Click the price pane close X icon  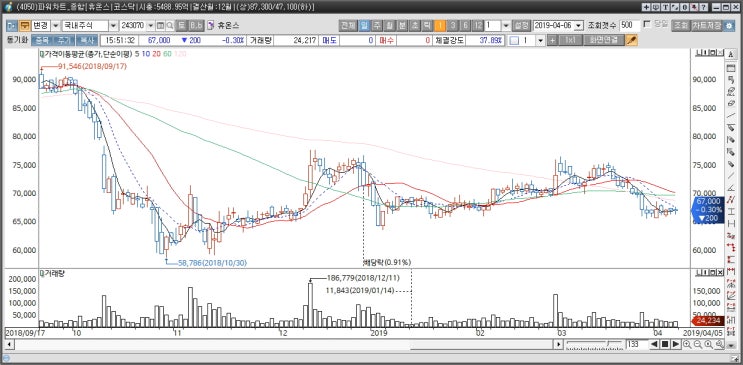721,53
